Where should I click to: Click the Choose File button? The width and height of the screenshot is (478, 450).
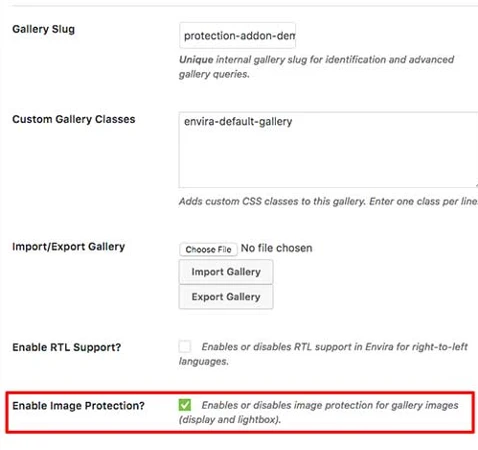(208, 249)
